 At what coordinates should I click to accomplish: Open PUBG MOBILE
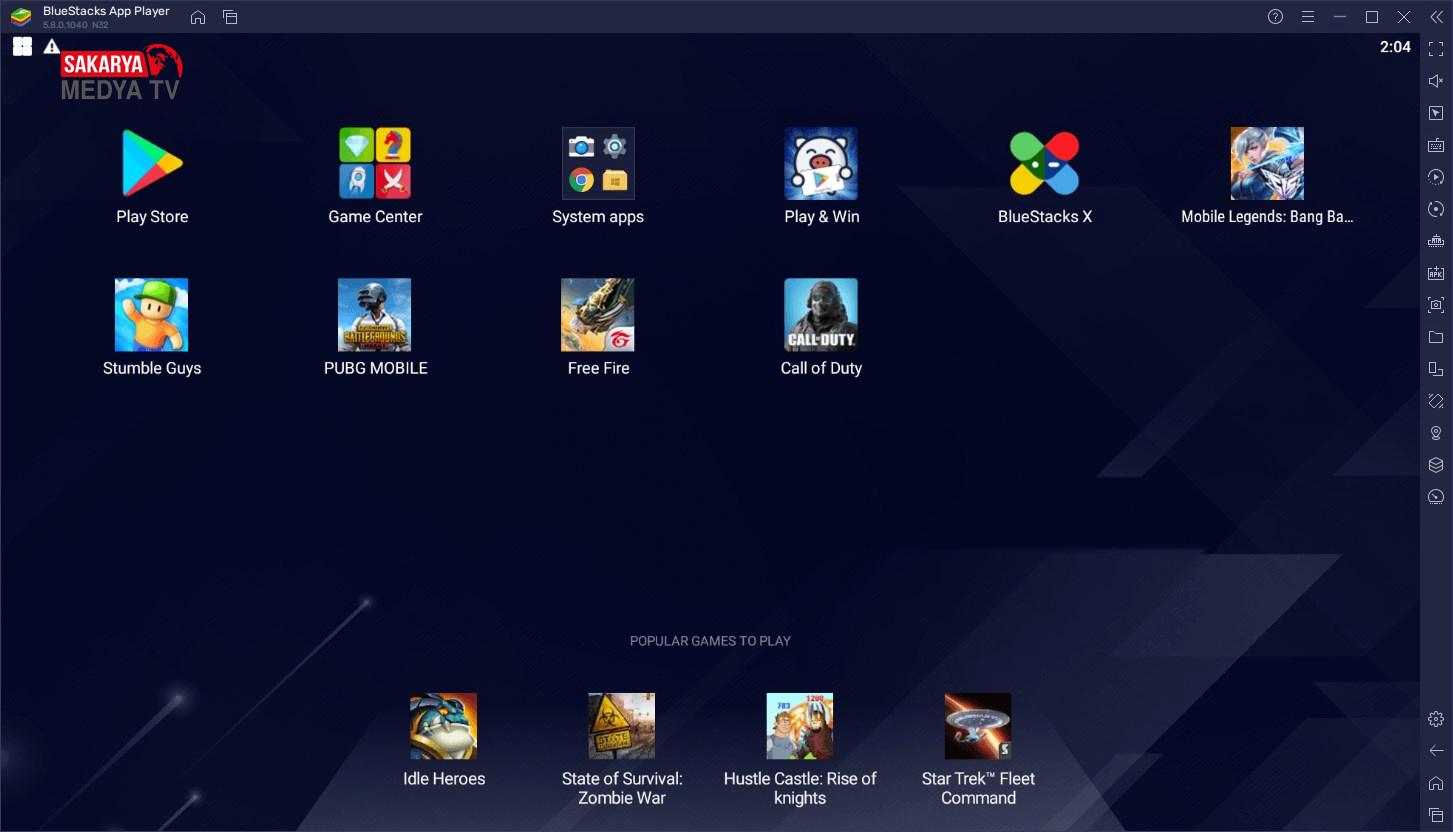(x=375, y=315)
